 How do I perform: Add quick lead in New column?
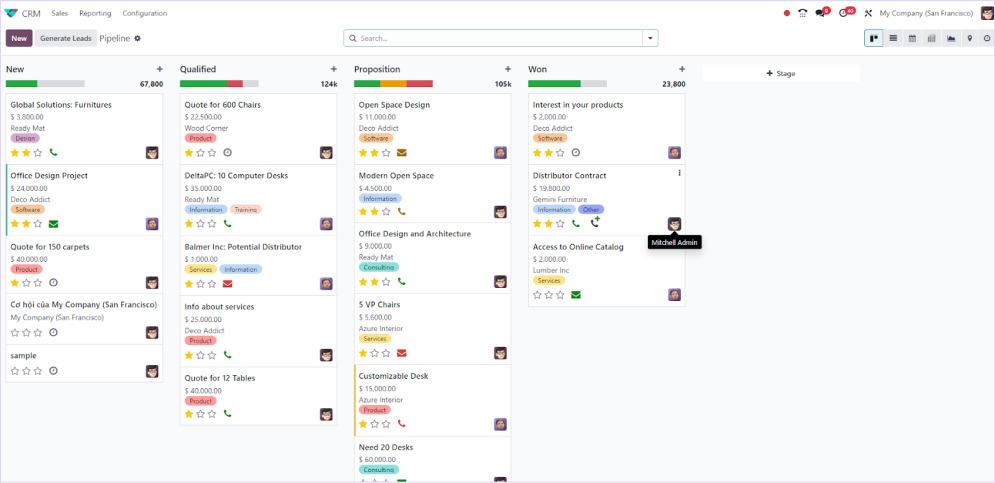159,69
